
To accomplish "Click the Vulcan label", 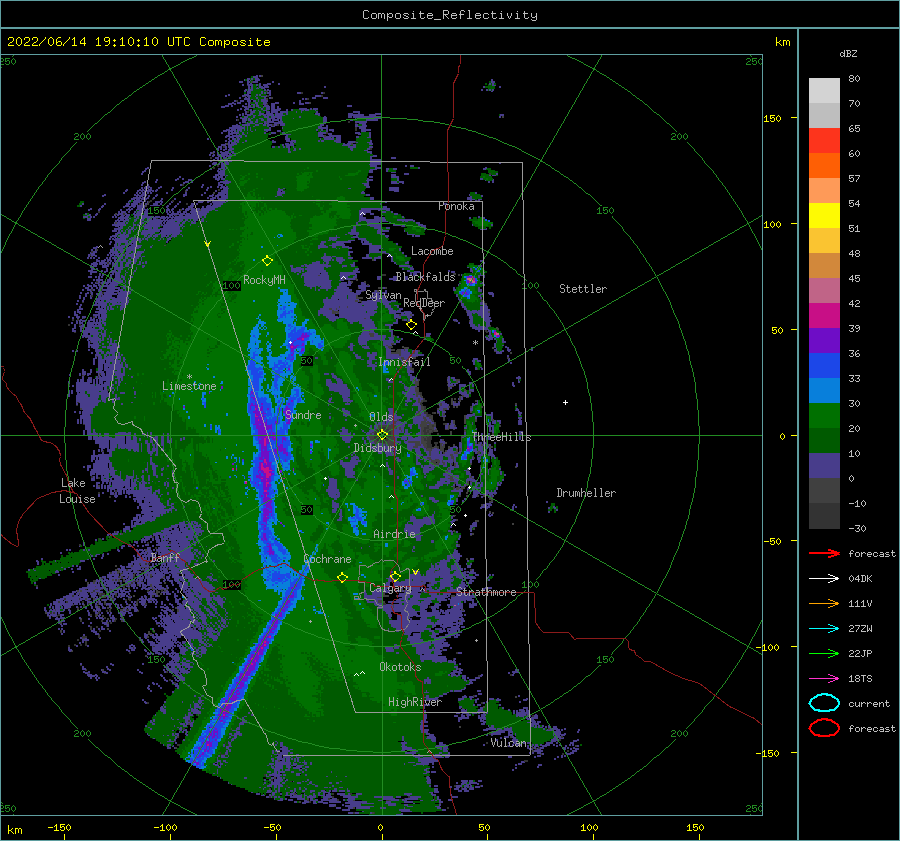I will click(509, 743).
